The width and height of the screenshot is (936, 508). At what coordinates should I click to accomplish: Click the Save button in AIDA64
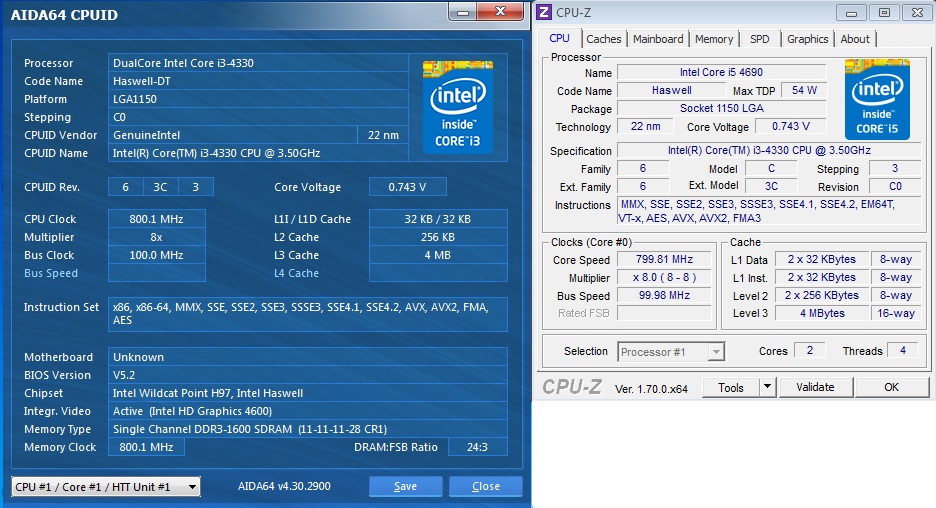pos(405,486)
